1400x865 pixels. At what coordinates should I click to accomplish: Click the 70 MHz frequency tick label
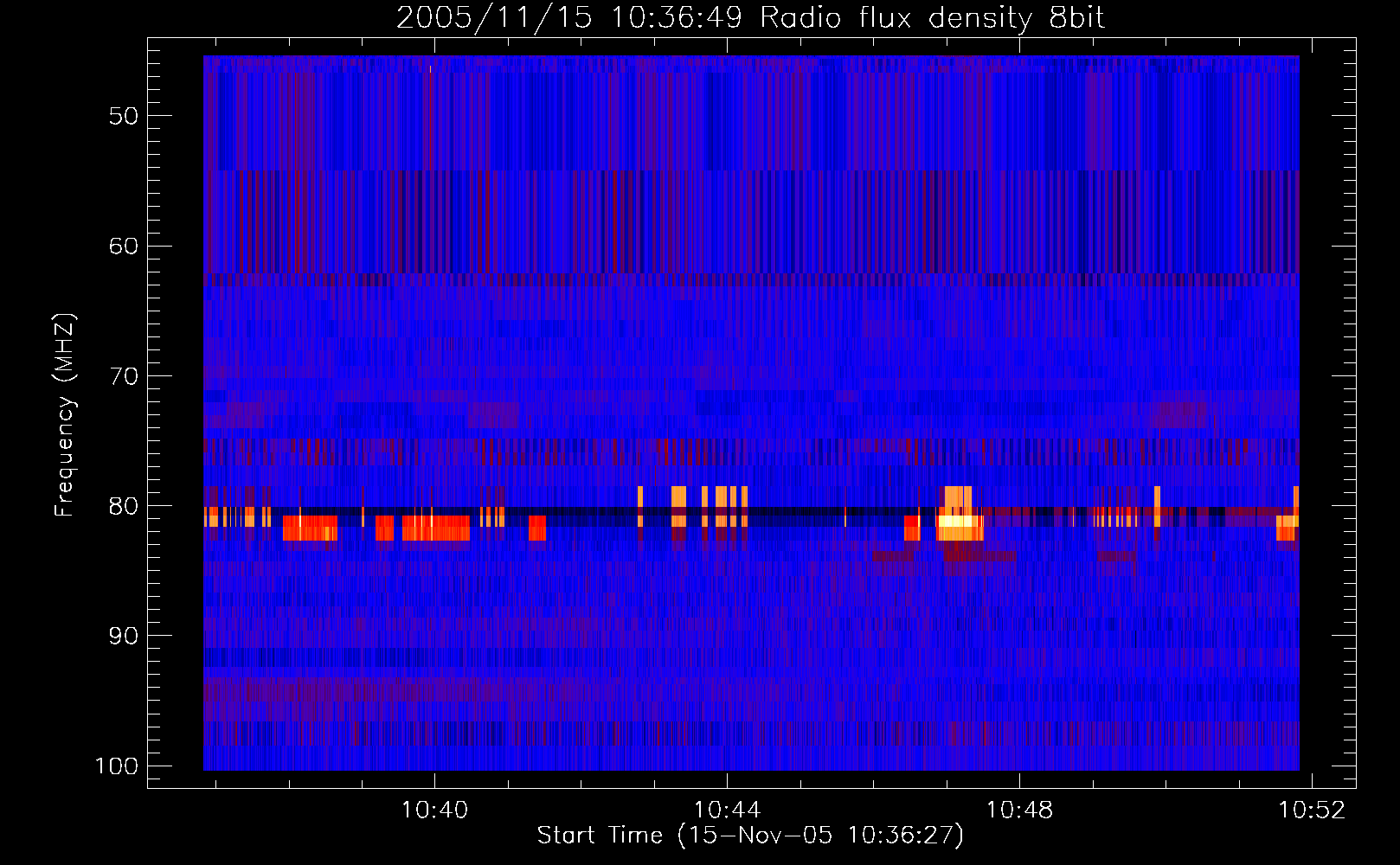[124, 375]
